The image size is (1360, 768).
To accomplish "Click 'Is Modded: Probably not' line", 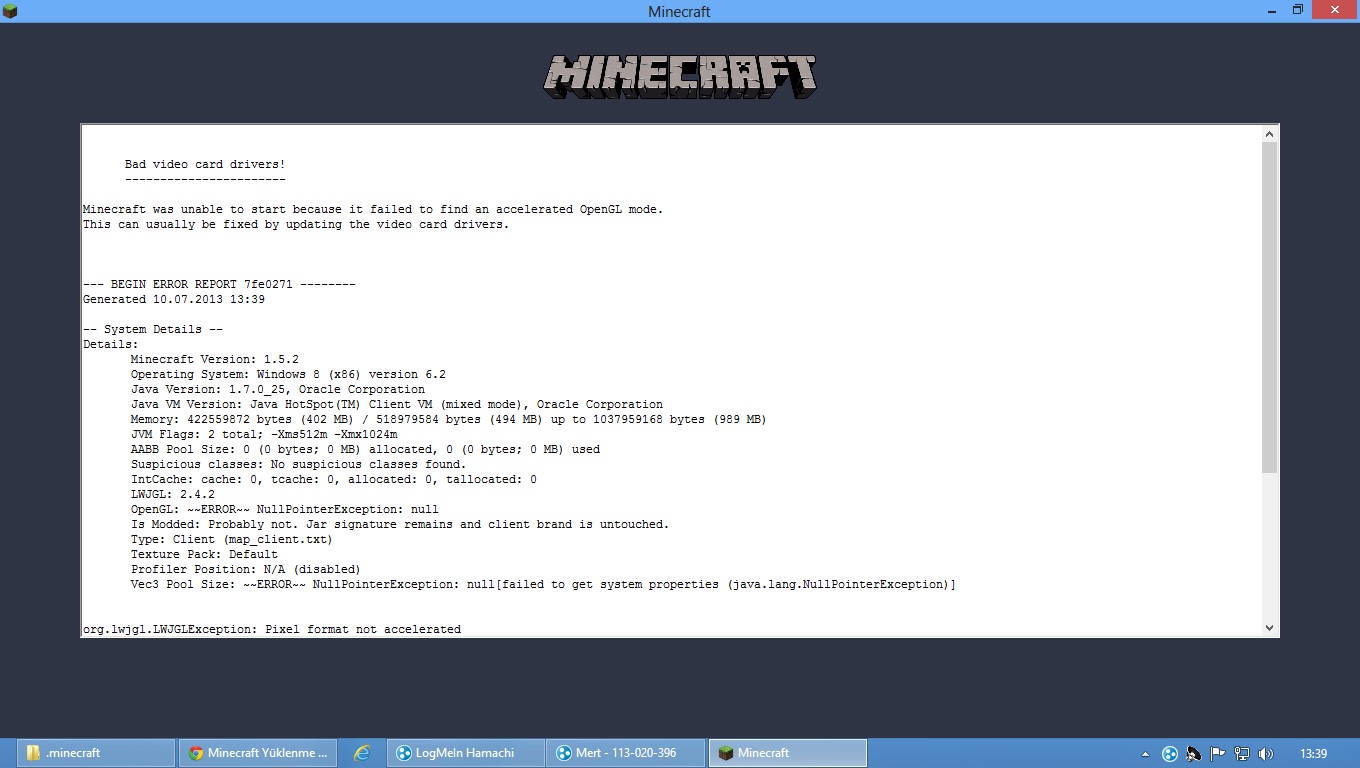I will pos(400,524).
